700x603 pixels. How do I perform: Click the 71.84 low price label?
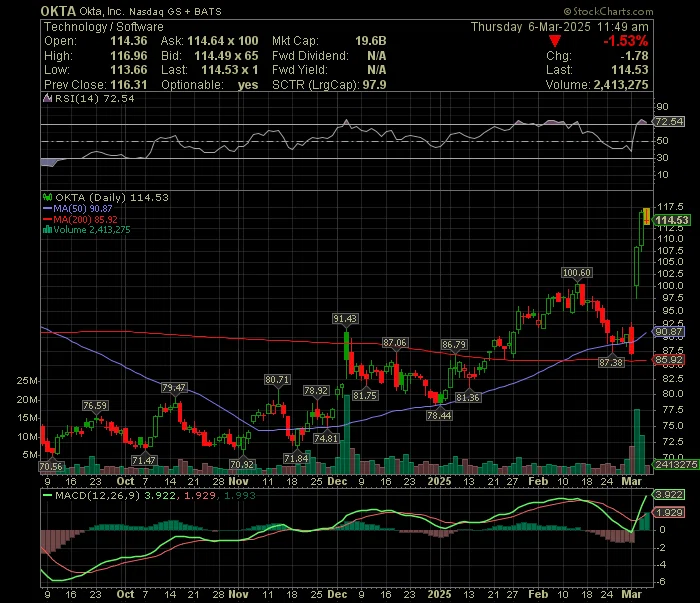tap(296, 458)
